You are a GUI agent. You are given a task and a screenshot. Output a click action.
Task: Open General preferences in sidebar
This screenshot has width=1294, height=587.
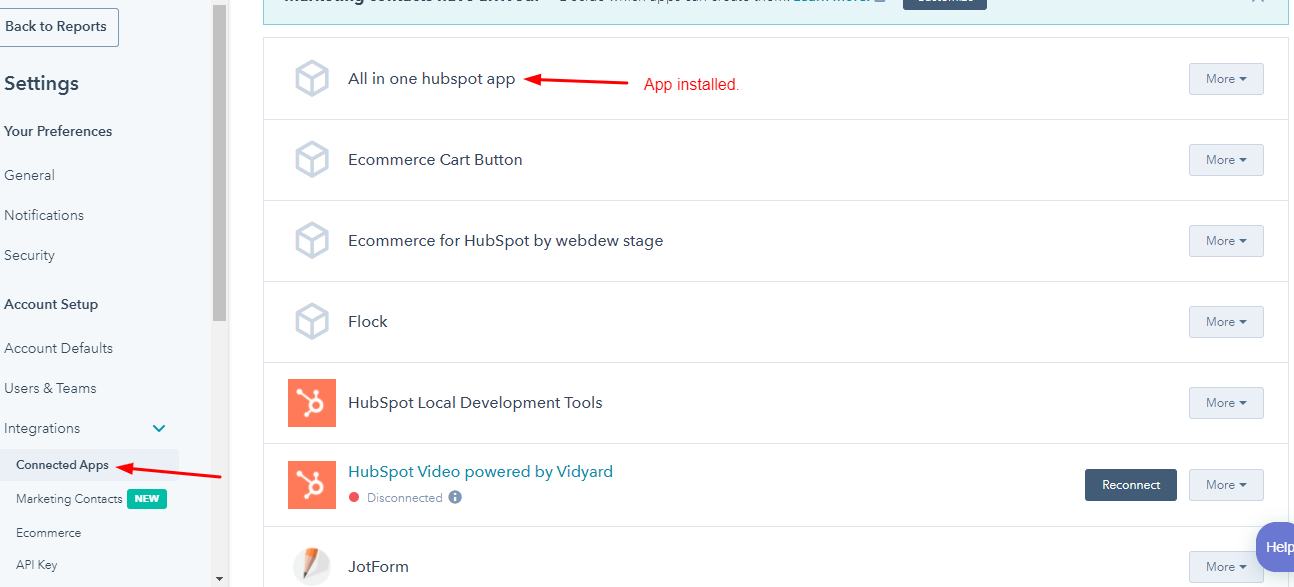[x=29, y=175]
